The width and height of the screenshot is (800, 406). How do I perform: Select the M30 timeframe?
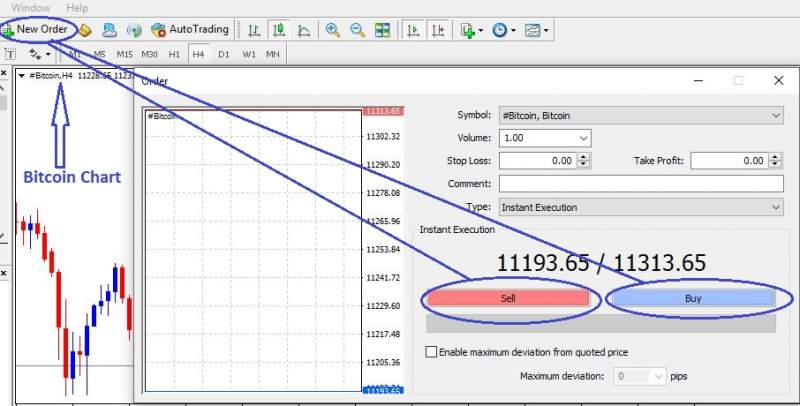[149, 54]
